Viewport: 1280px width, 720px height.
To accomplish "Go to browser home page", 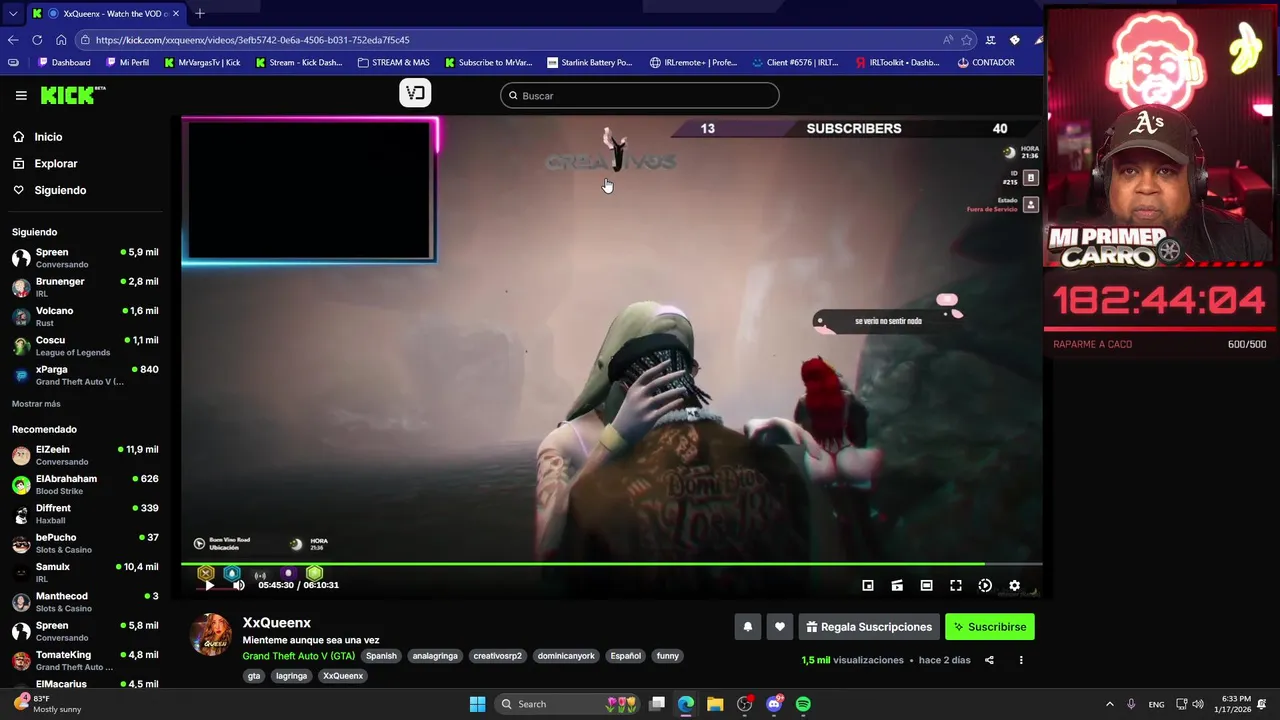I will 61,40.
